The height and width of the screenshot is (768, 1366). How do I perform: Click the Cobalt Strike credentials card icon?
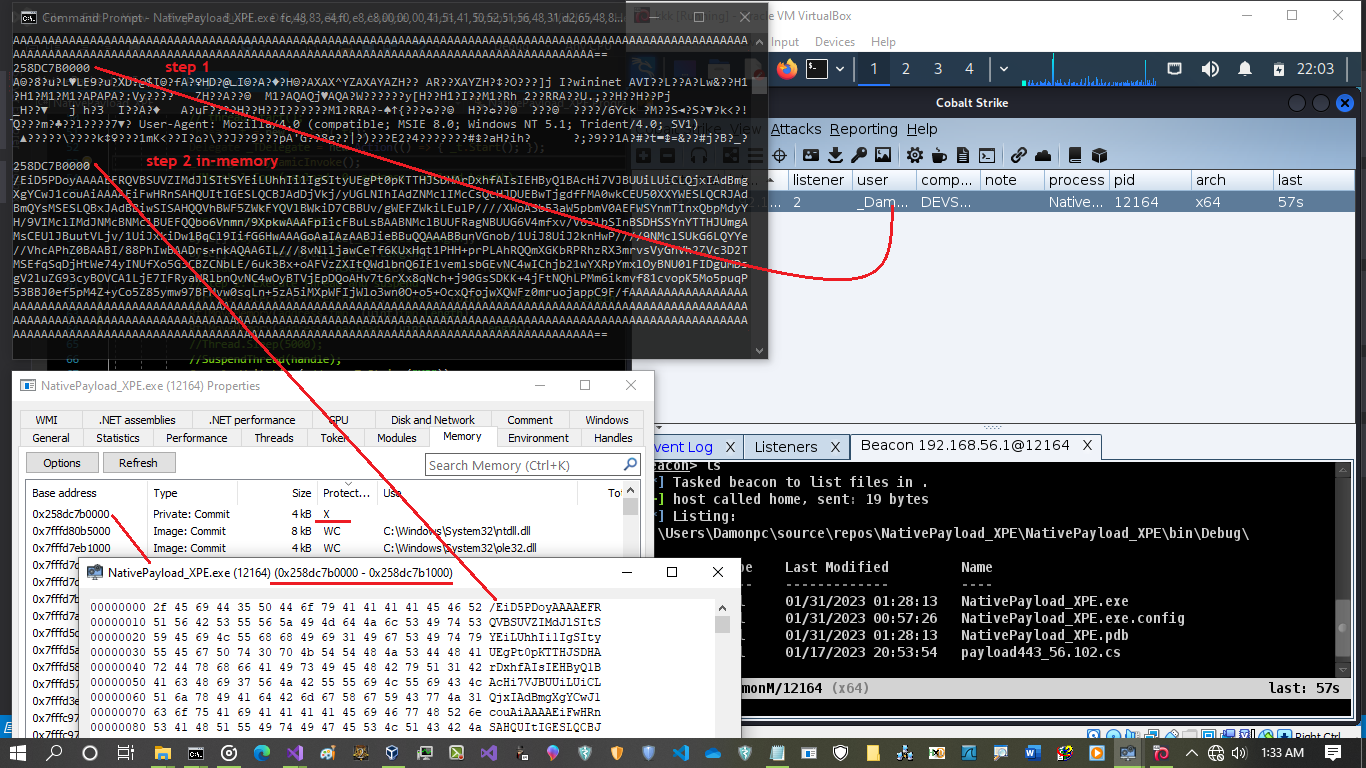811,155
